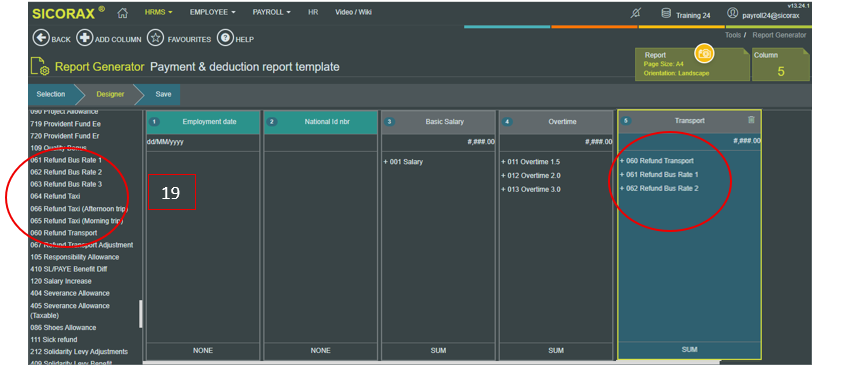Select the Transport column header
The width and height of the screenshot is (849, 366).
tap(689, 121)
